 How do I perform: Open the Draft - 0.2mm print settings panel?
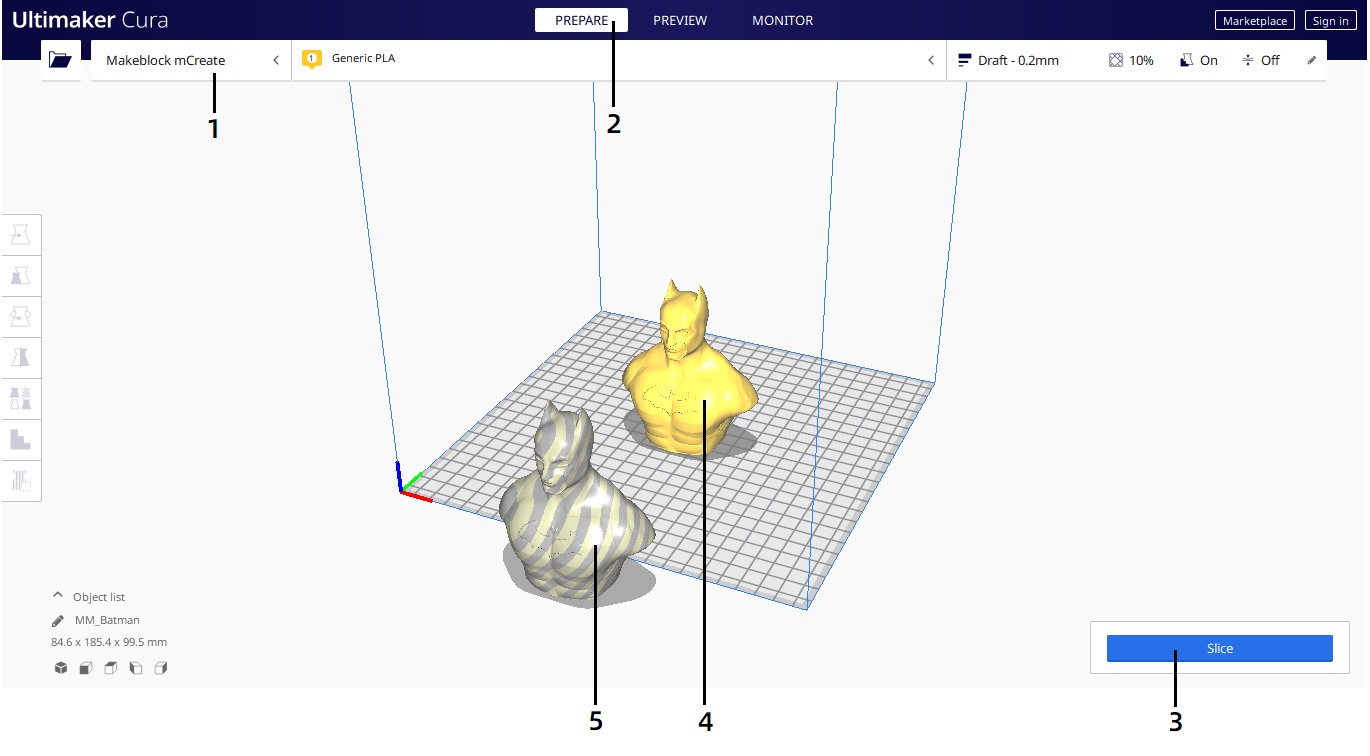pyautogui.click(x=1137, y=60)
